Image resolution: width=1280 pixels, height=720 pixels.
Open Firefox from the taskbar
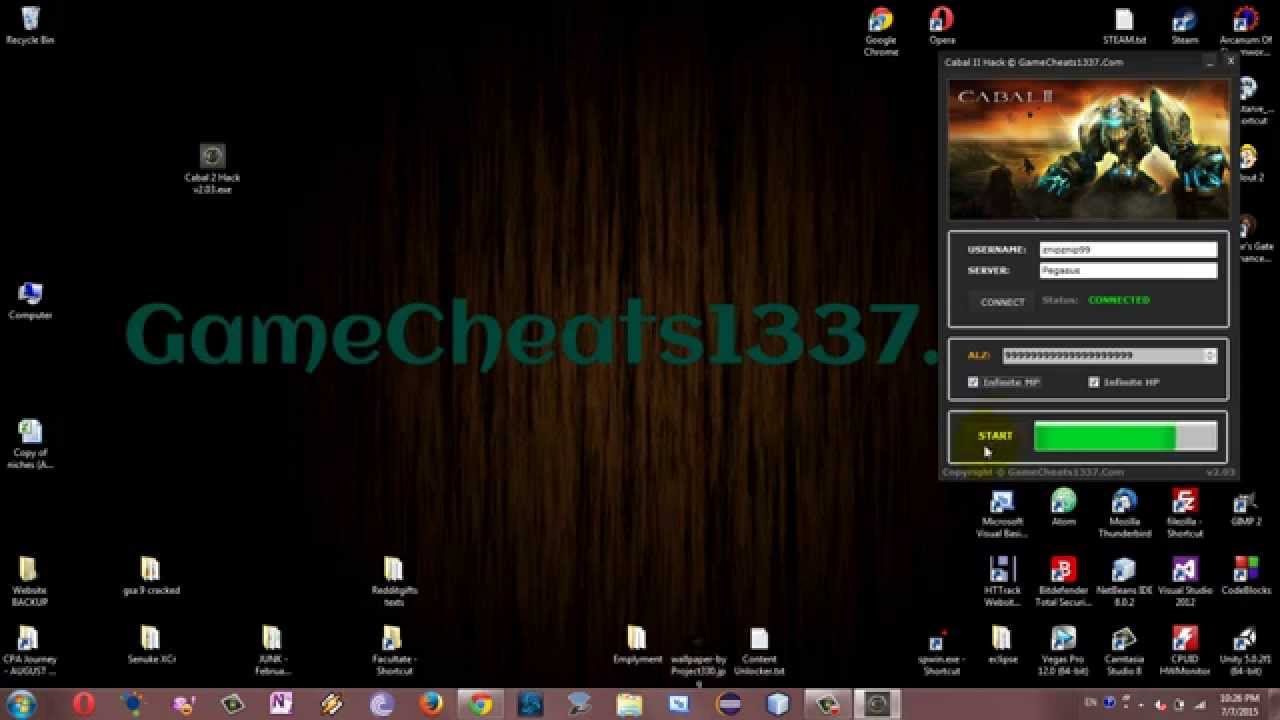432,704
